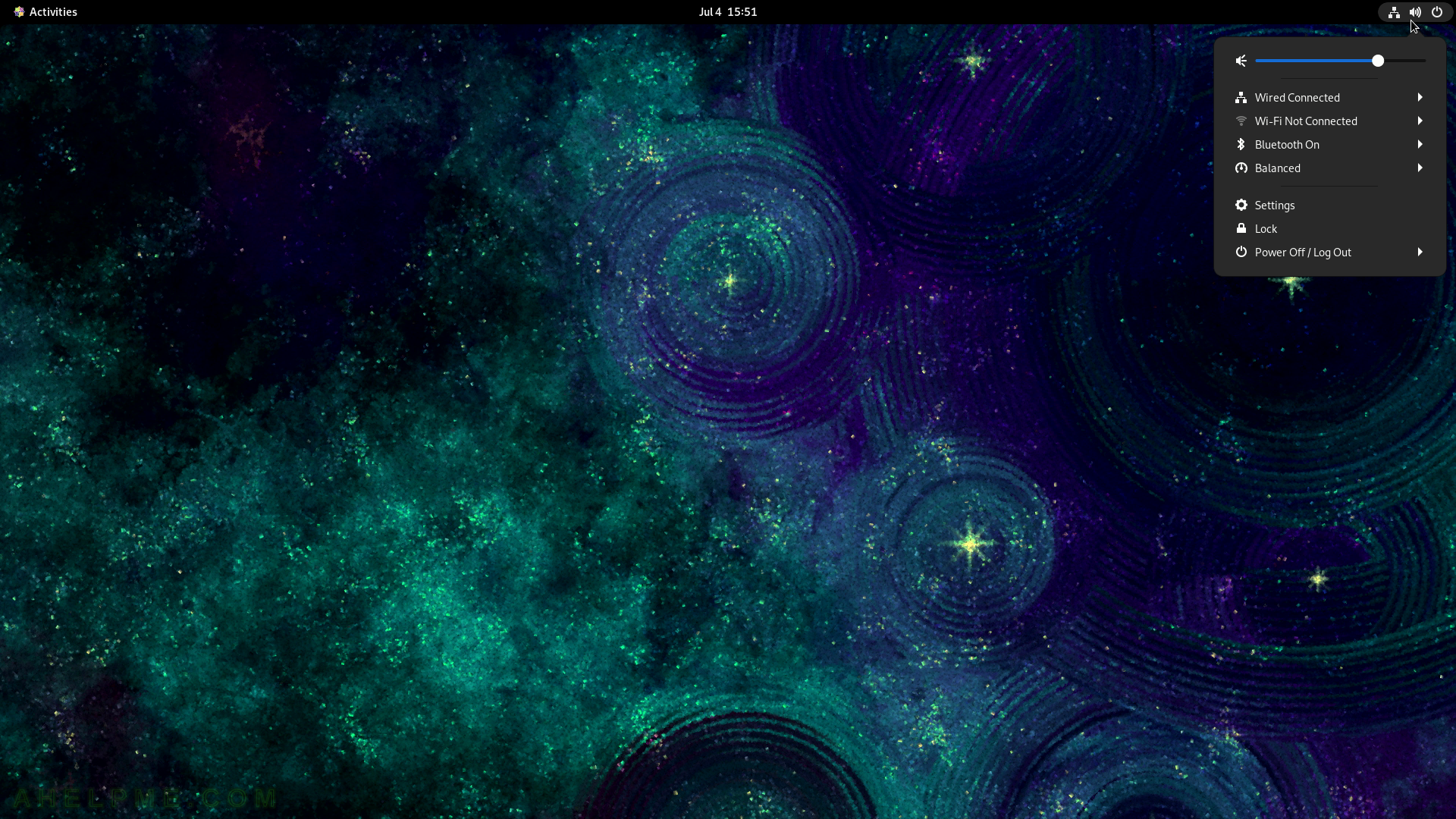Expand the Bluetooth On submenu arrow
This screenshot has height=819, width=1456.
1420,145
